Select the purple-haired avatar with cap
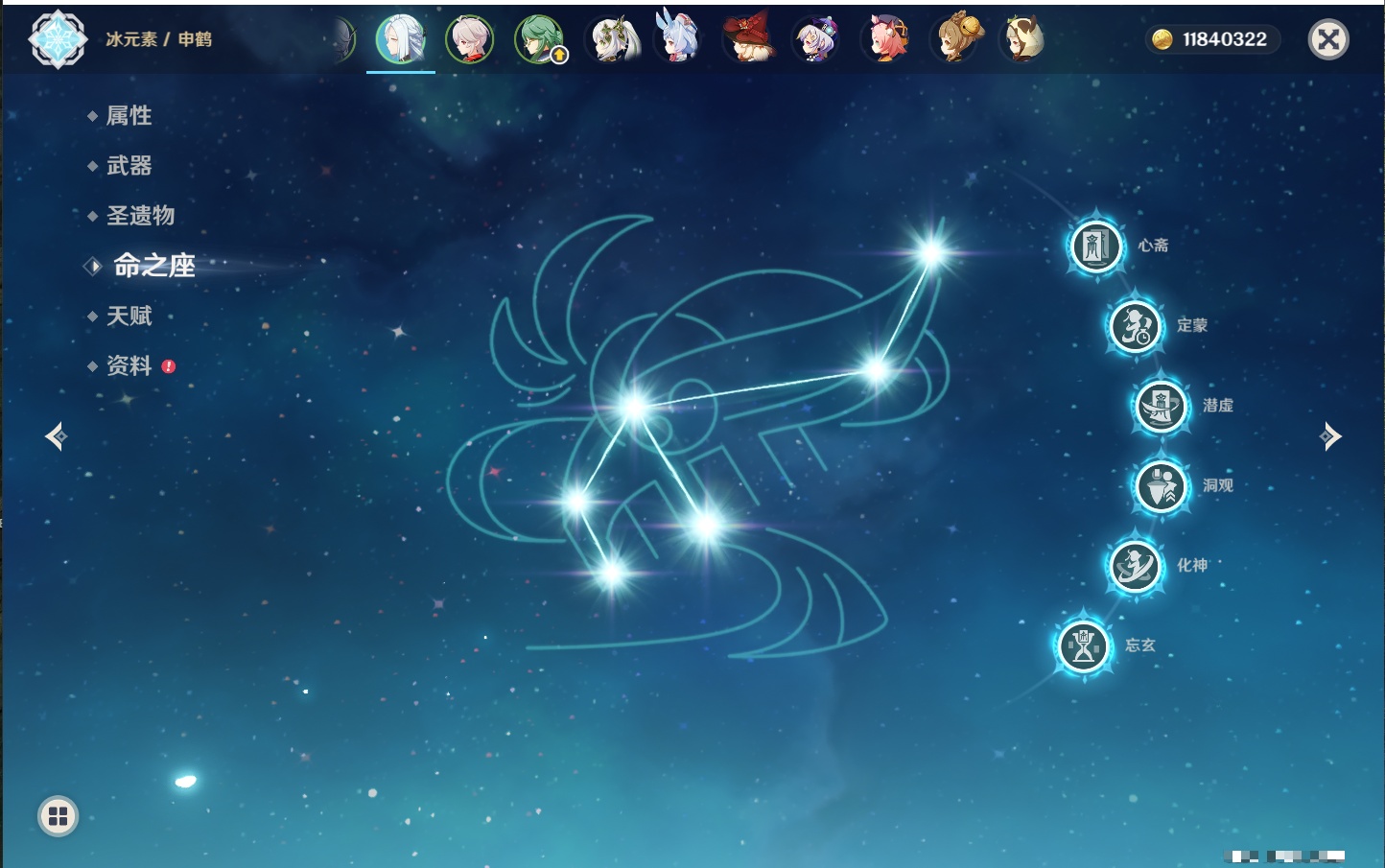Screen dimensions: 1385x868 click(816, 39)
